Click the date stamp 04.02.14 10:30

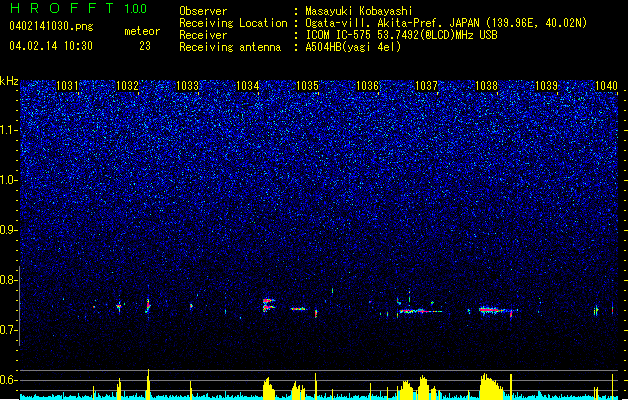tap(51, 46)
